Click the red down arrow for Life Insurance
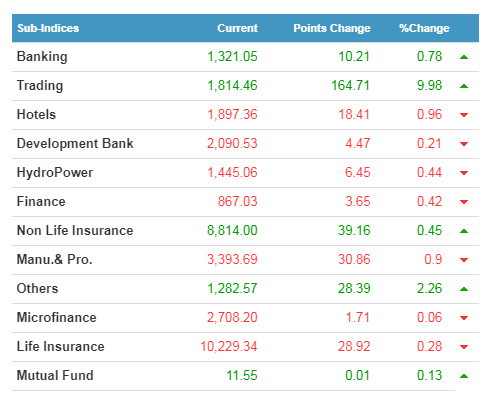This screenshot has height=393, width=487. (464, 347)
